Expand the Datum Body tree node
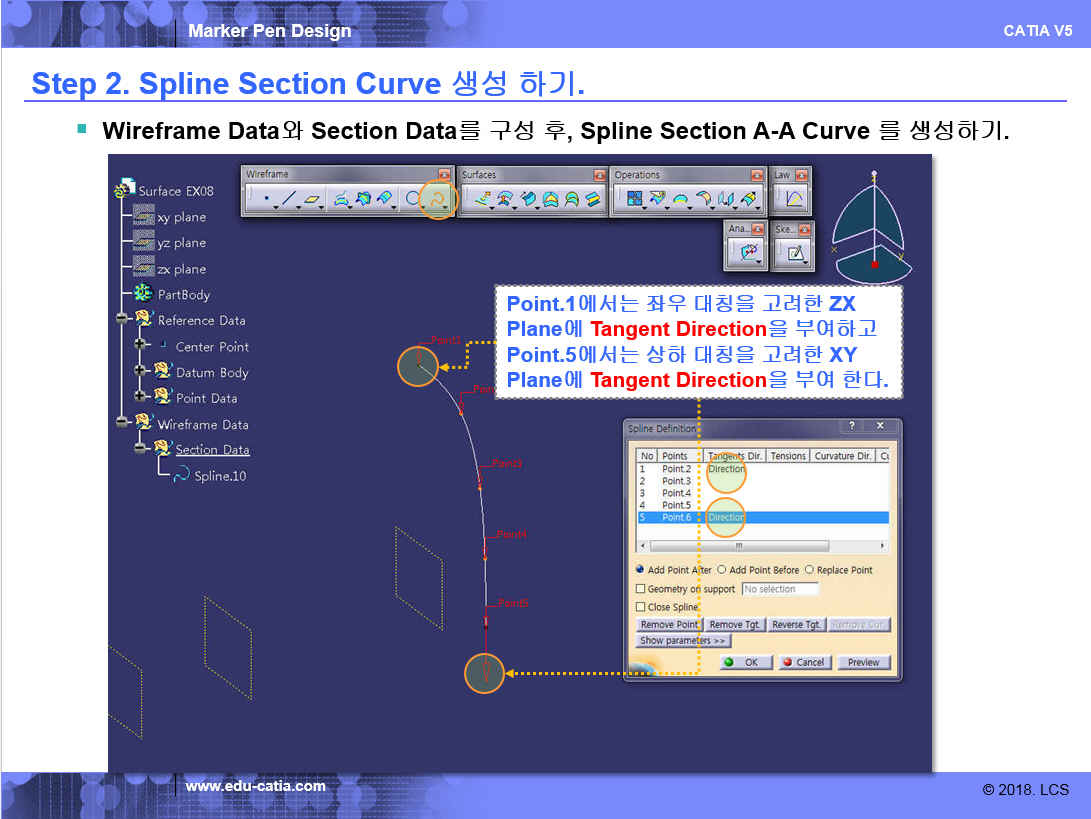 click(141, 372)
